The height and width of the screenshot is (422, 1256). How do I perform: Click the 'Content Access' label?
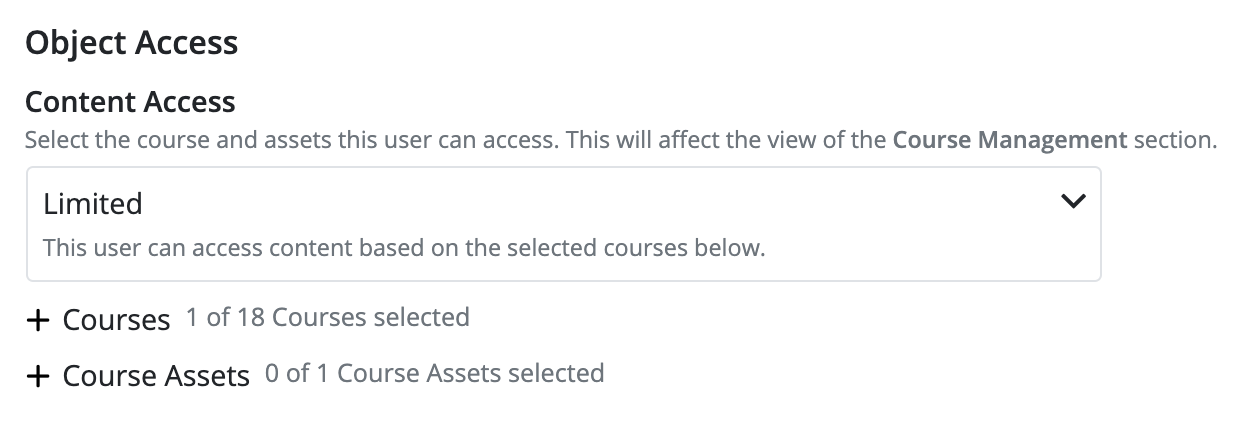(x=130, y=102)
